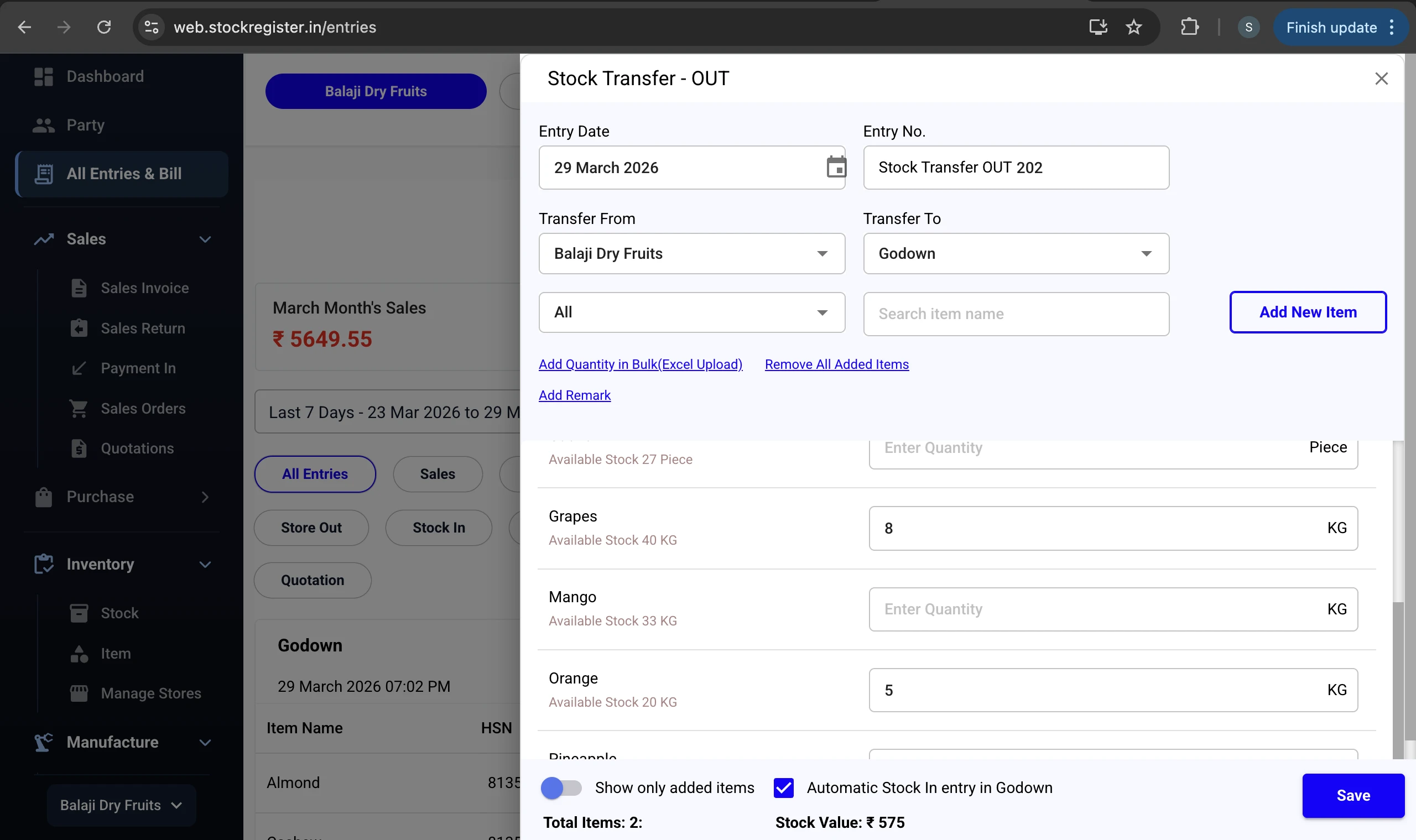Open the Entry Date calendar picker
The image size is (1416, 840).
[x=836, y=166]
